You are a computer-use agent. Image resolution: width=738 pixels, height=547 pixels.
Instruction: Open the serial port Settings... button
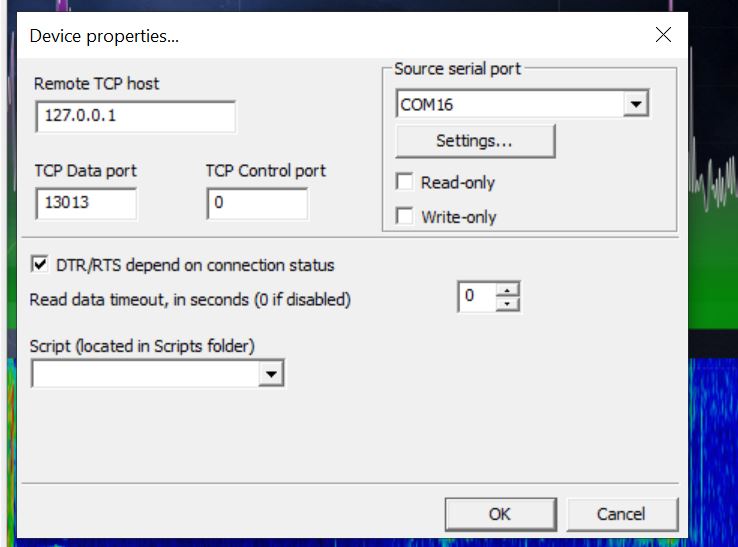(x=475, y=141)
